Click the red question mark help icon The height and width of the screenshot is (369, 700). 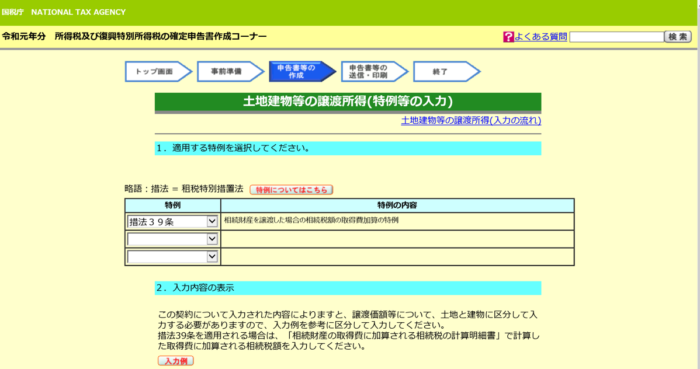[x=508, y=37]
